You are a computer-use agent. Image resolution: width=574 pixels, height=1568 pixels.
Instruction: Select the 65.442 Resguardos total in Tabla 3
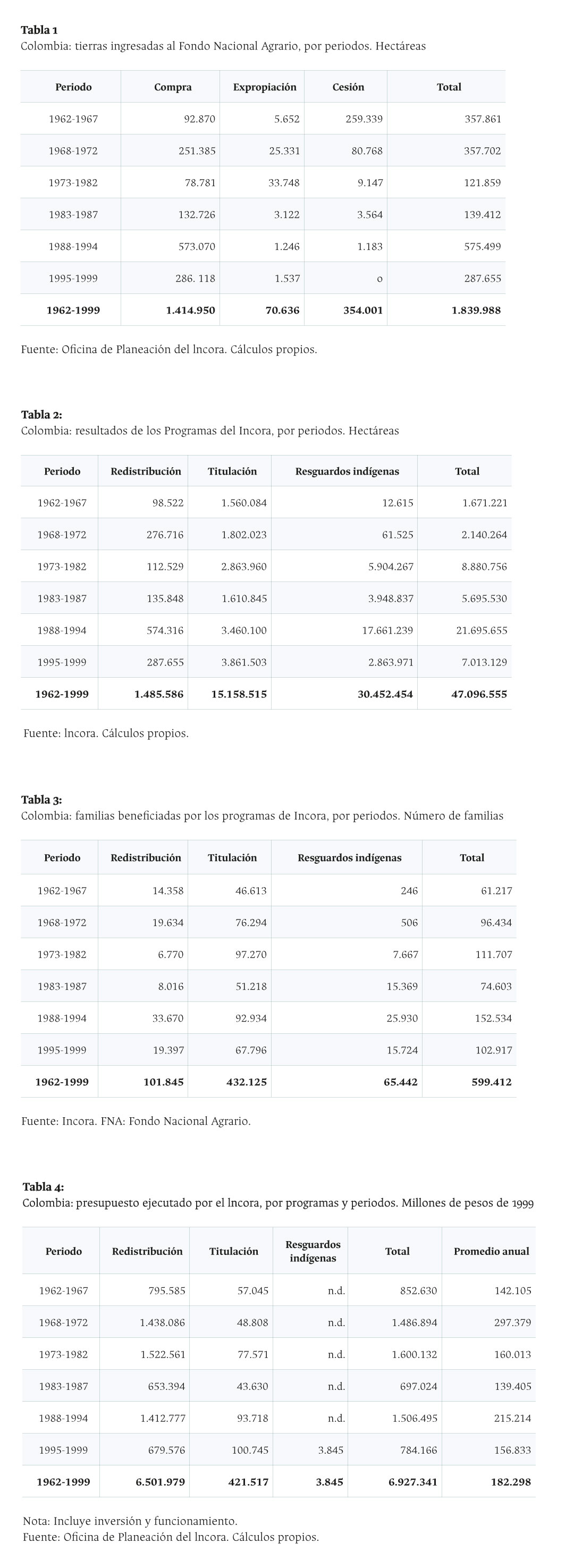(x=401, y=1082)
